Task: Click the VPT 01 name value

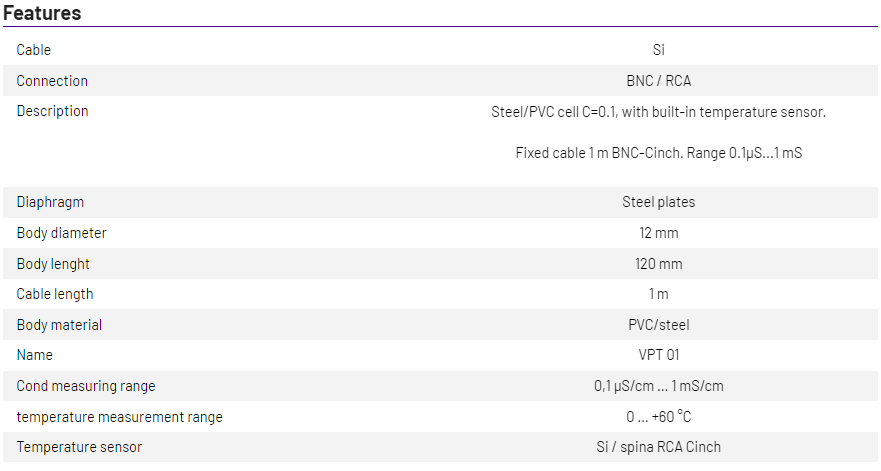Action: point(658,355)
